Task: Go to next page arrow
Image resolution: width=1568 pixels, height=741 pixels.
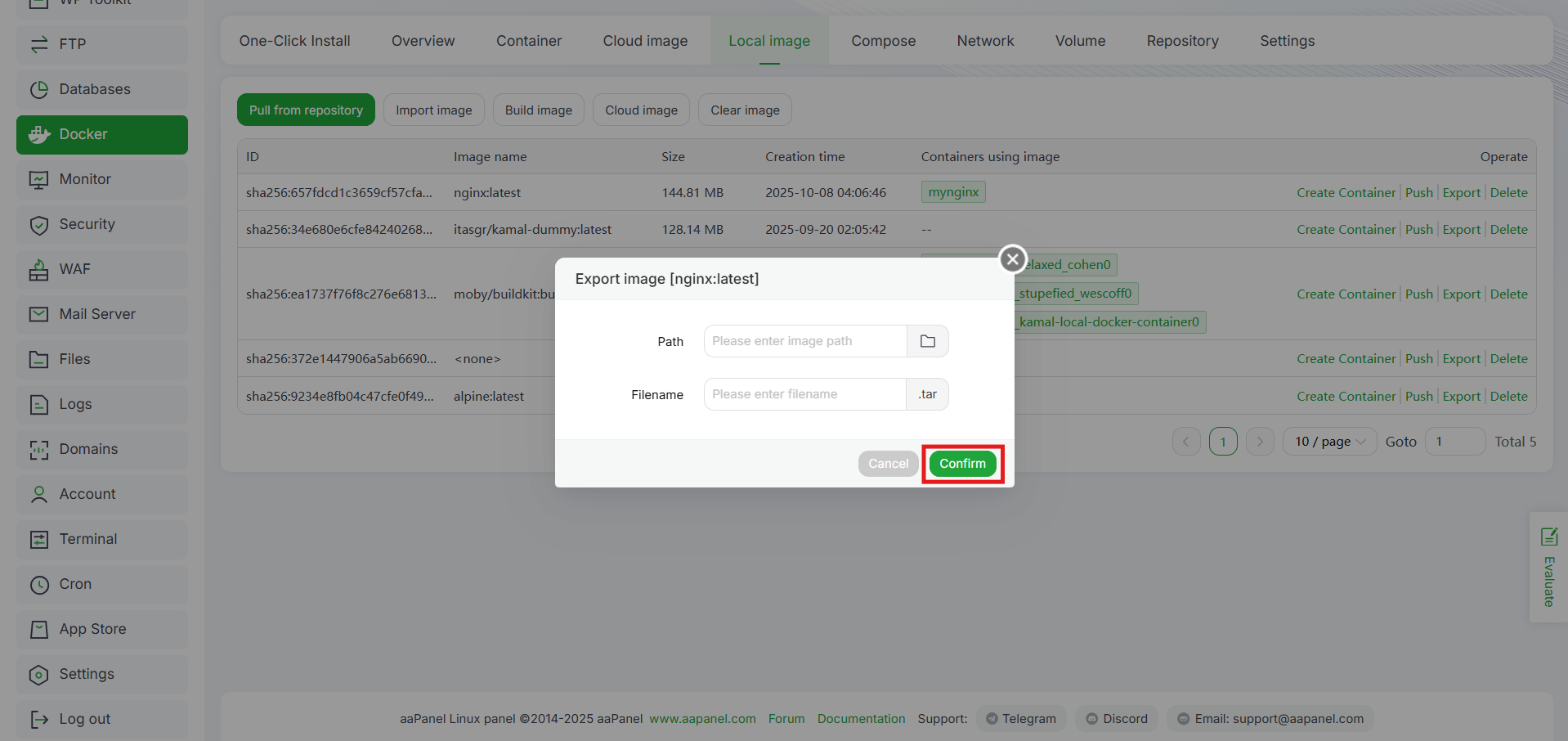Action: (x=1260, y=442)
